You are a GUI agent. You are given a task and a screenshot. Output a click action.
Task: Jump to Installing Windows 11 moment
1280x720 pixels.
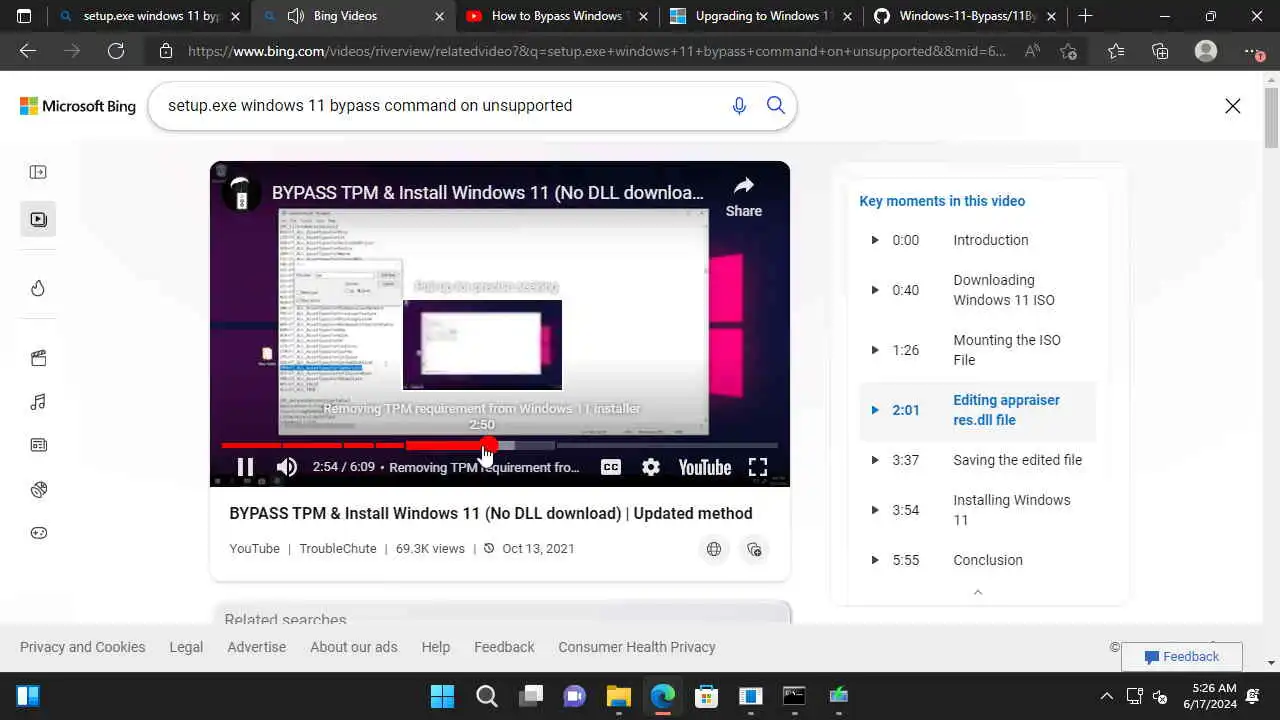pos(977,510)
